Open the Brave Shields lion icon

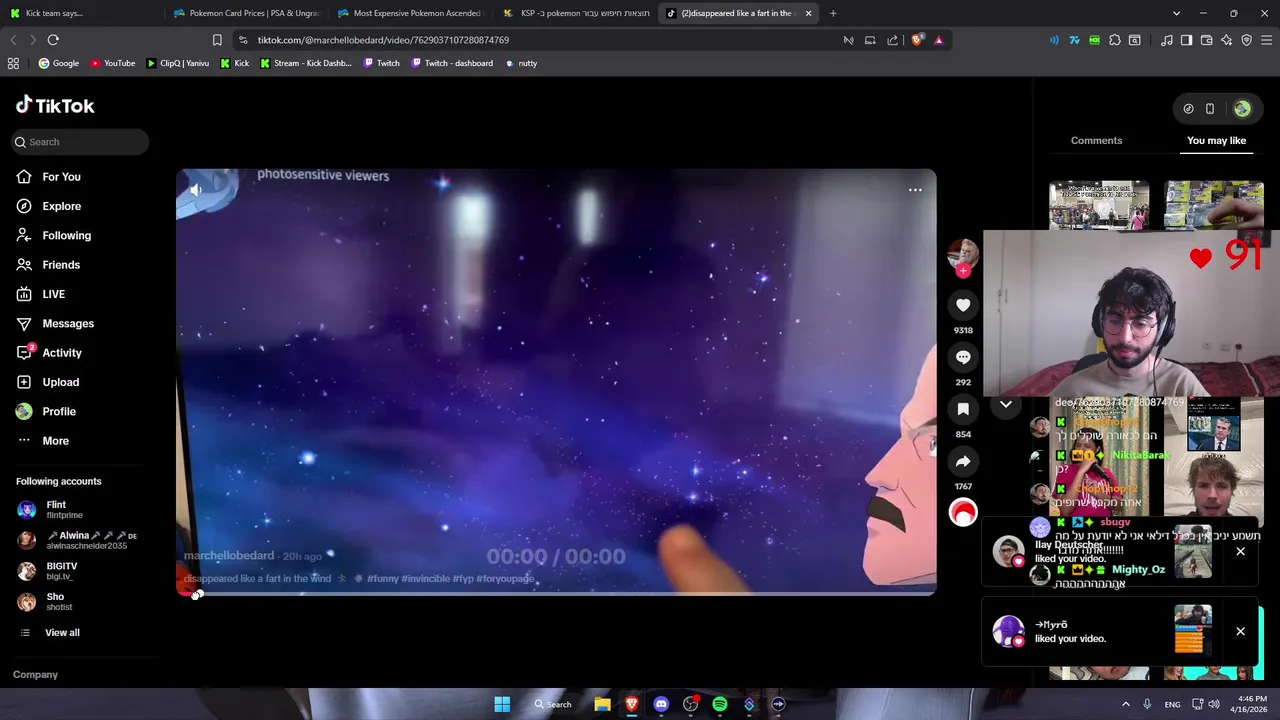917,40
